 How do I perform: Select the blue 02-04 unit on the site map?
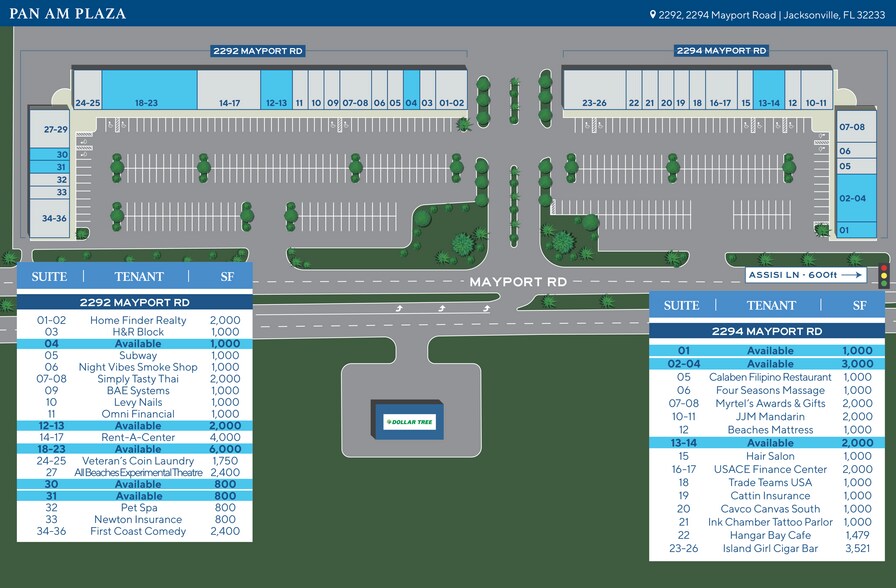(855, 198)
